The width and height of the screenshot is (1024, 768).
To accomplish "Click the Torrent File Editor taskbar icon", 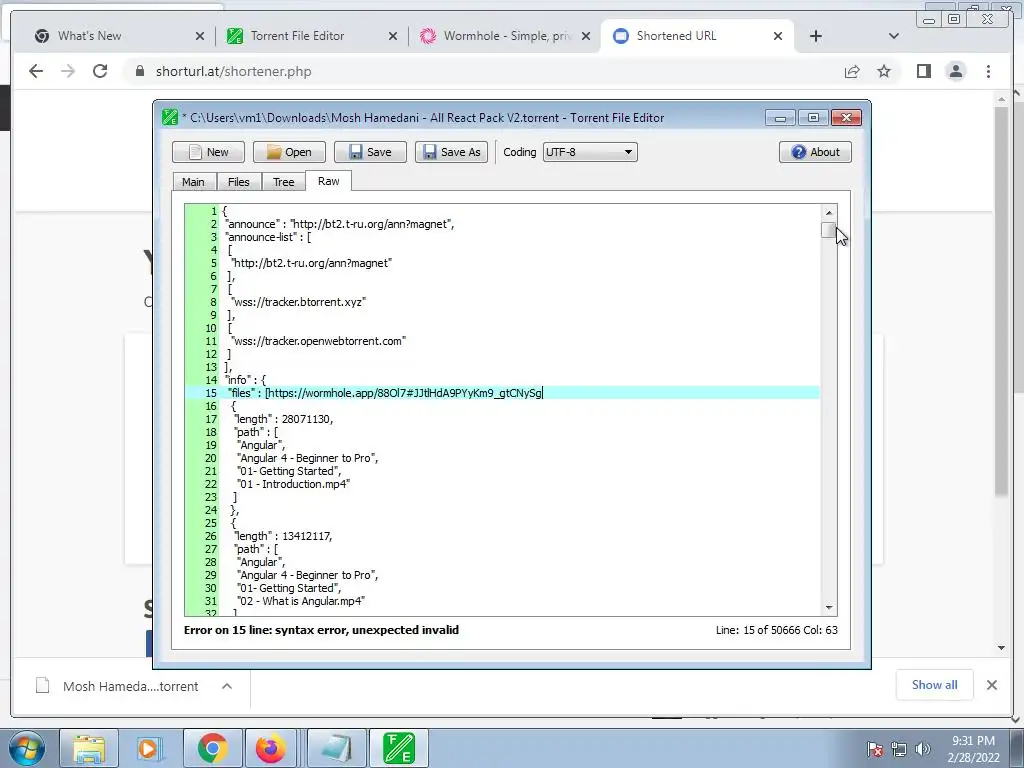I will click(398, 748).
